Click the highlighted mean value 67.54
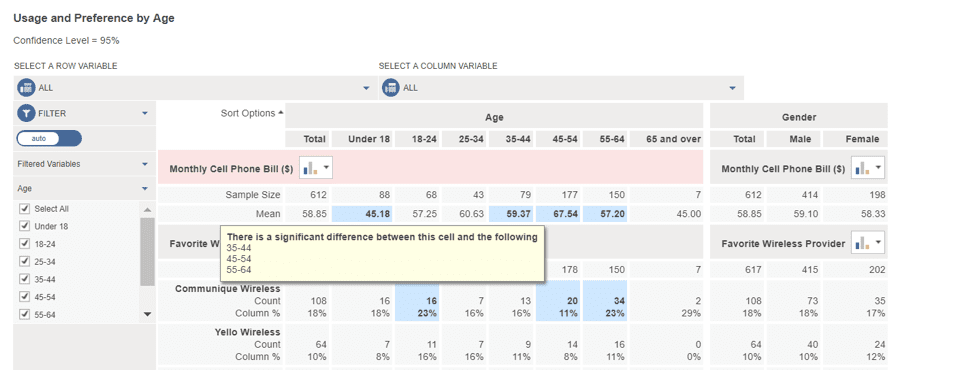This screenshot has height=370, width=974. (565, 214)
